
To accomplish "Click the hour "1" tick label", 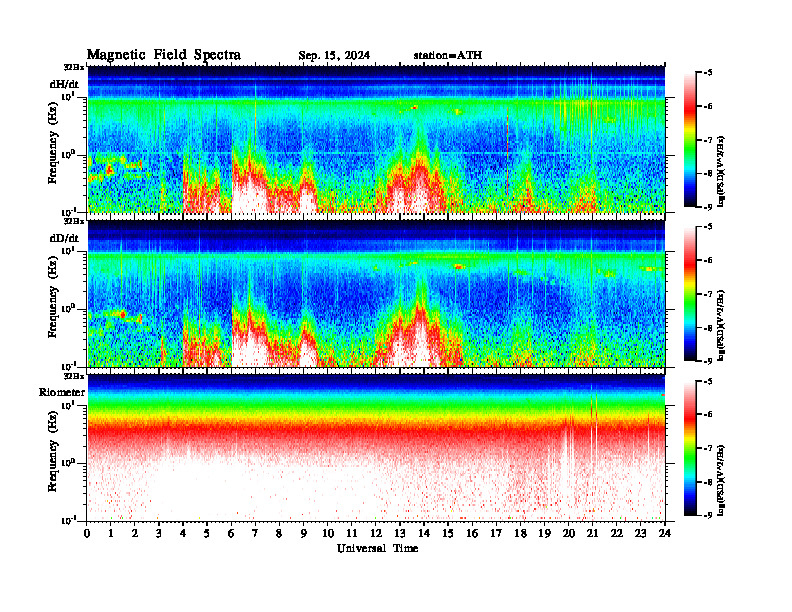I will pyautogui.click(x=111, y=533).
